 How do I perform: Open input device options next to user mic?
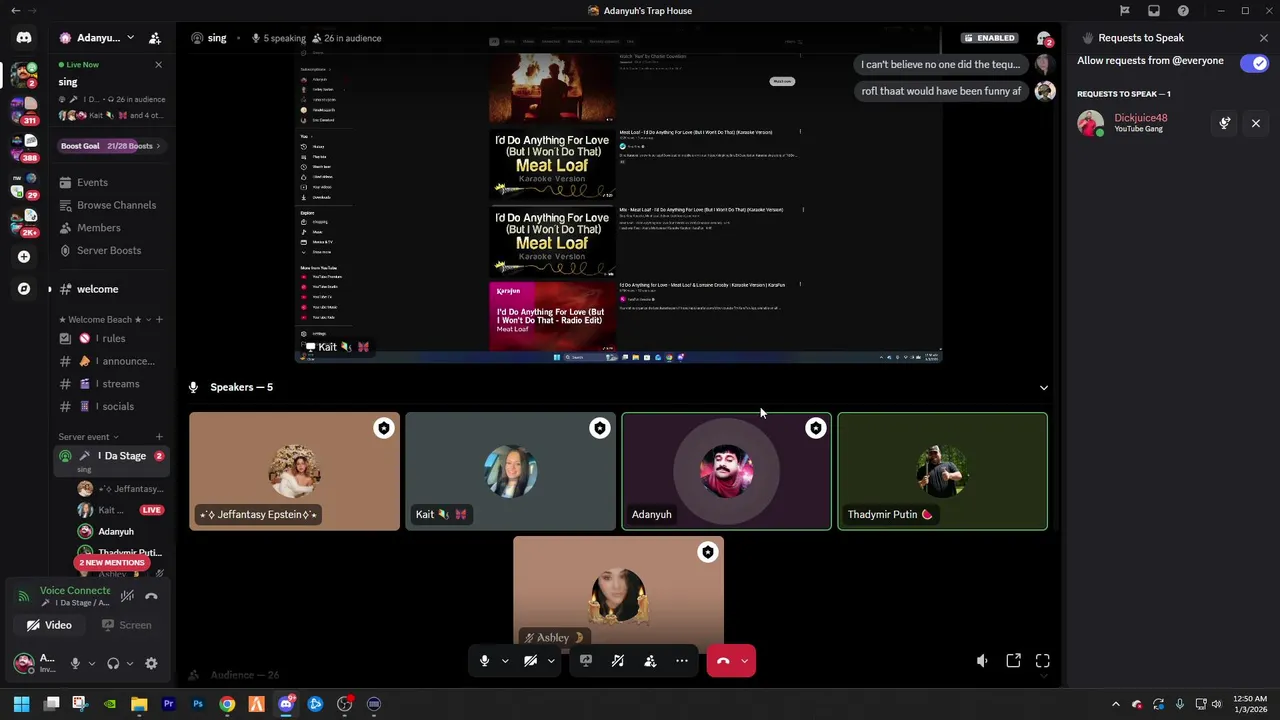pyautogui.click(x=92, y=663)
